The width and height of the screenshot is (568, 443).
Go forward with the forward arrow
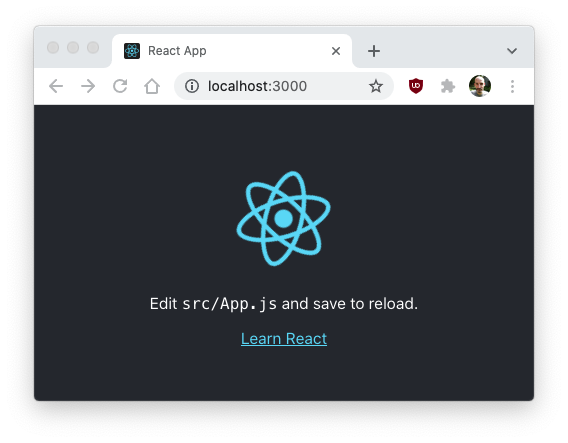[x=88, y=86]
